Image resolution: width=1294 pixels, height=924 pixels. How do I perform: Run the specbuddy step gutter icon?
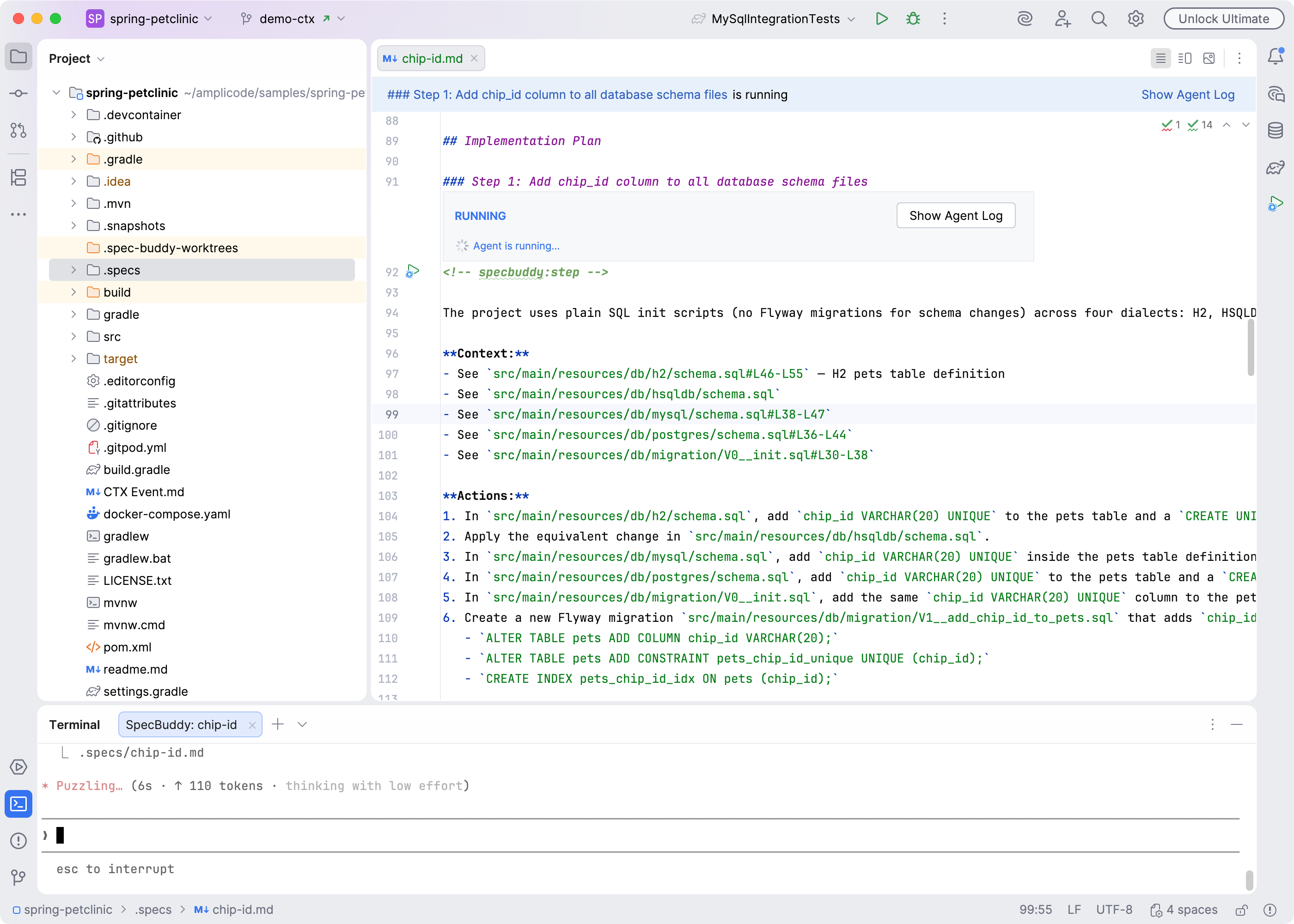[413, 271]
